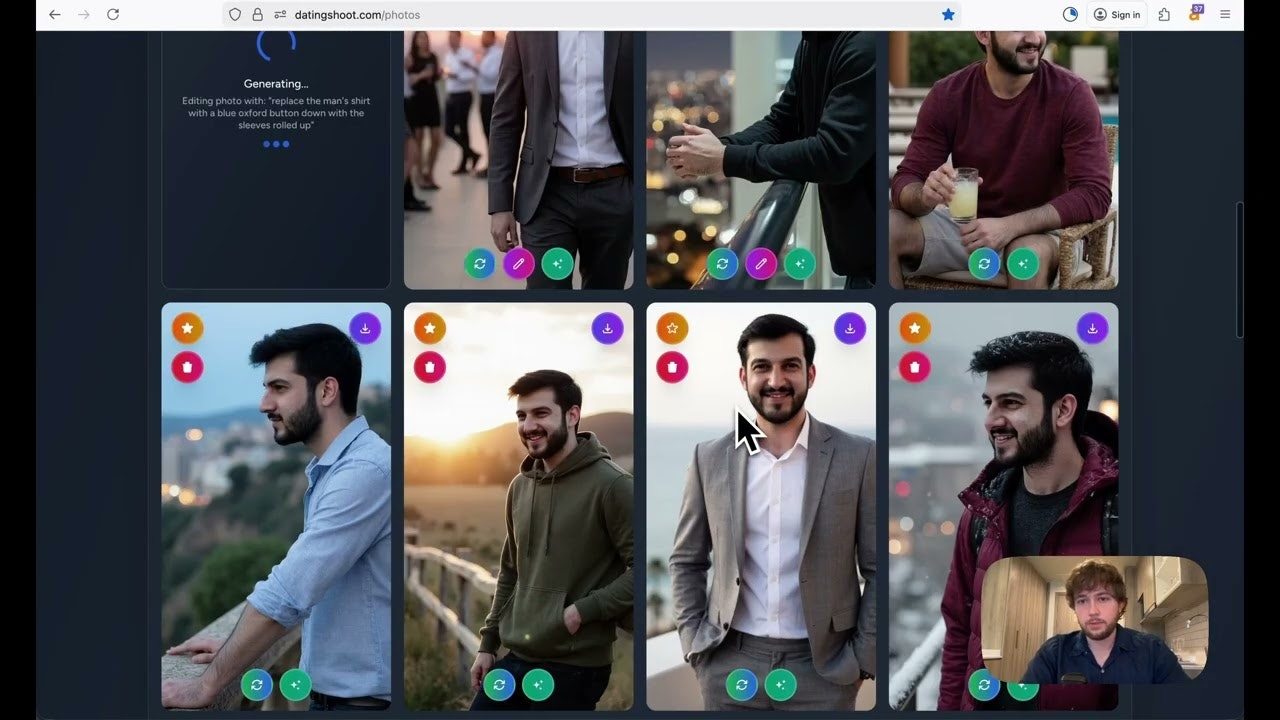Toggle favorite star on maroon jacket photo
The height and width of the screenshot is (720, 1280).
914,328
